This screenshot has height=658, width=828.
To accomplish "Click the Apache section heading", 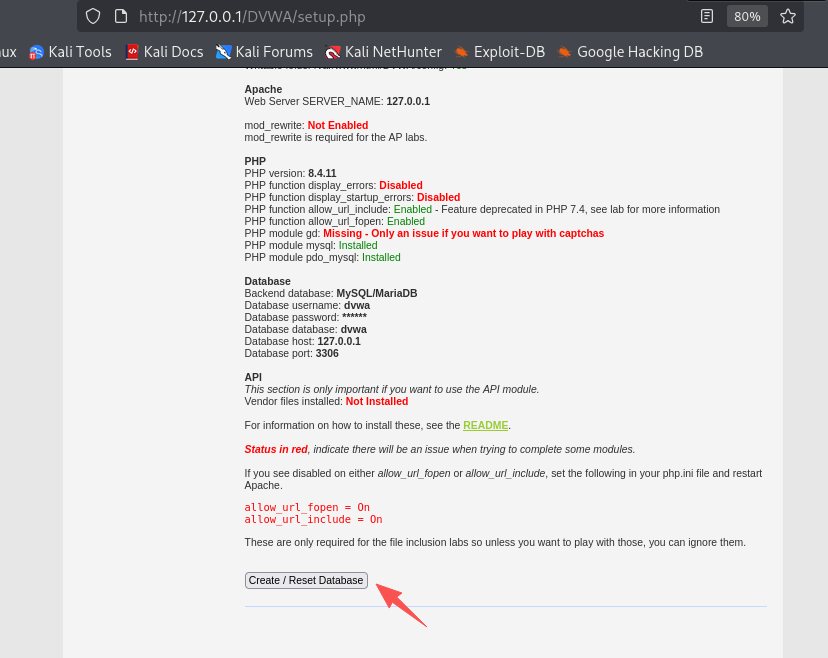I will tap(263, 89).
